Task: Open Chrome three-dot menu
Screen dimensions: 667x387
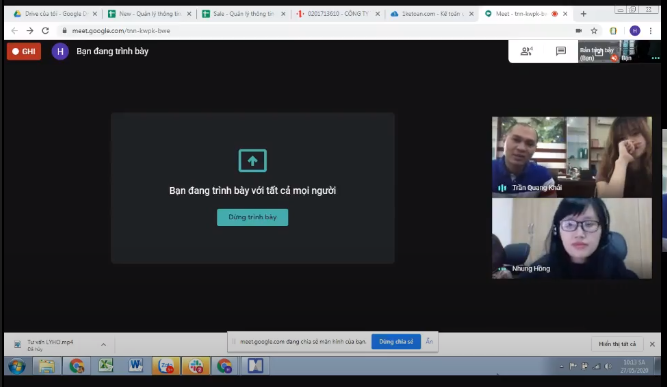Action: 650,31
